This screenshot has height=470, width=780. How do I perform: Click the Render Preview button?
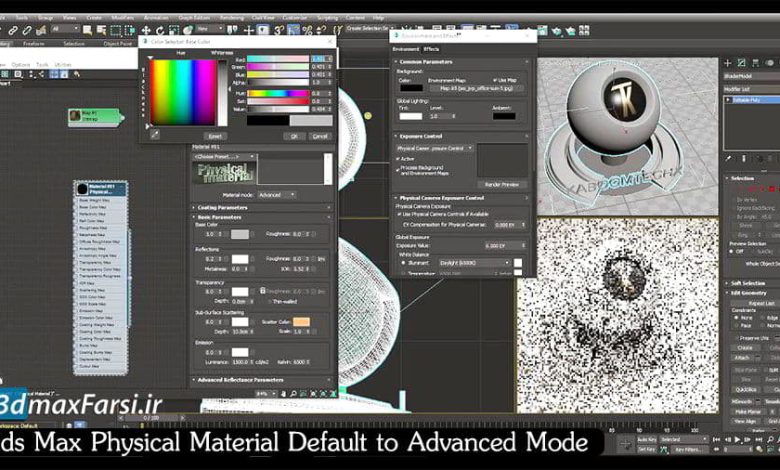(x=502, y=185)
